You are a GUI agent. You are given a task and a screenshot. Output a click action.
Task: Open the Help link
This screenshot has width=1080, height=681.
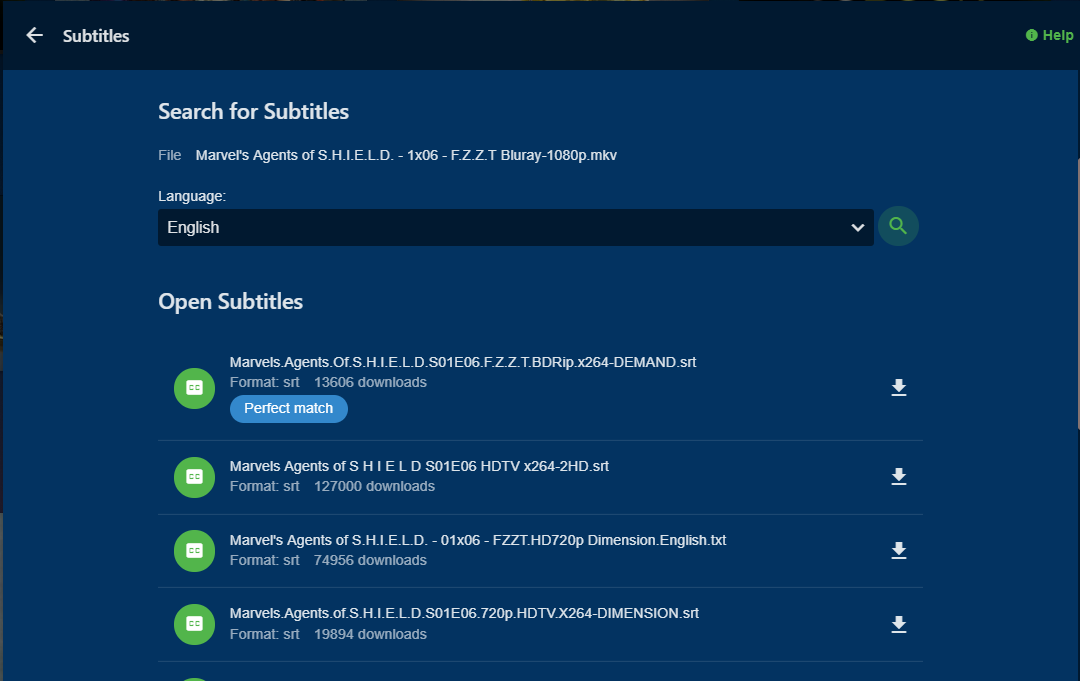coord(1050,36)
